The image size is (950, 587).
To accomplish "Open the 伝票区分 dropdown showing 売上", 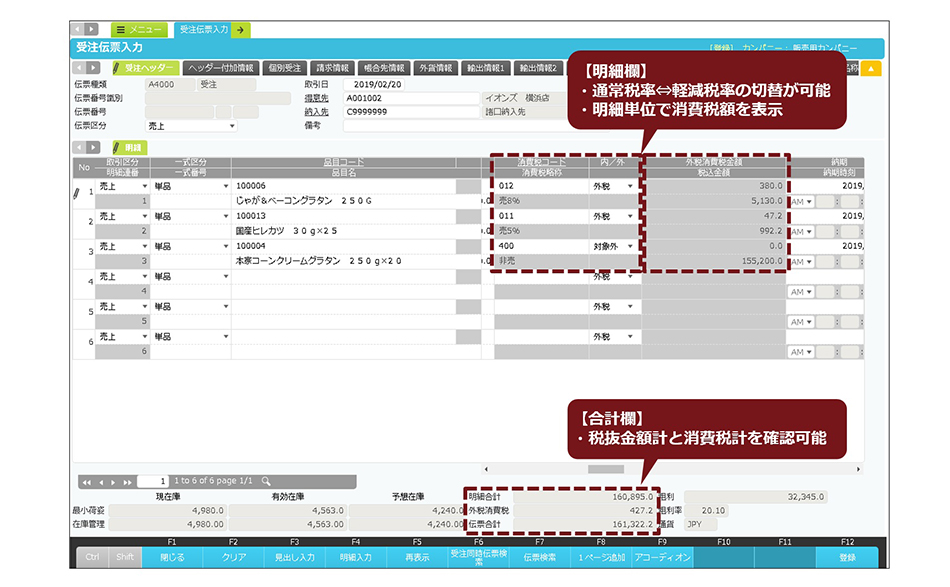I will (x=191, y=126).
